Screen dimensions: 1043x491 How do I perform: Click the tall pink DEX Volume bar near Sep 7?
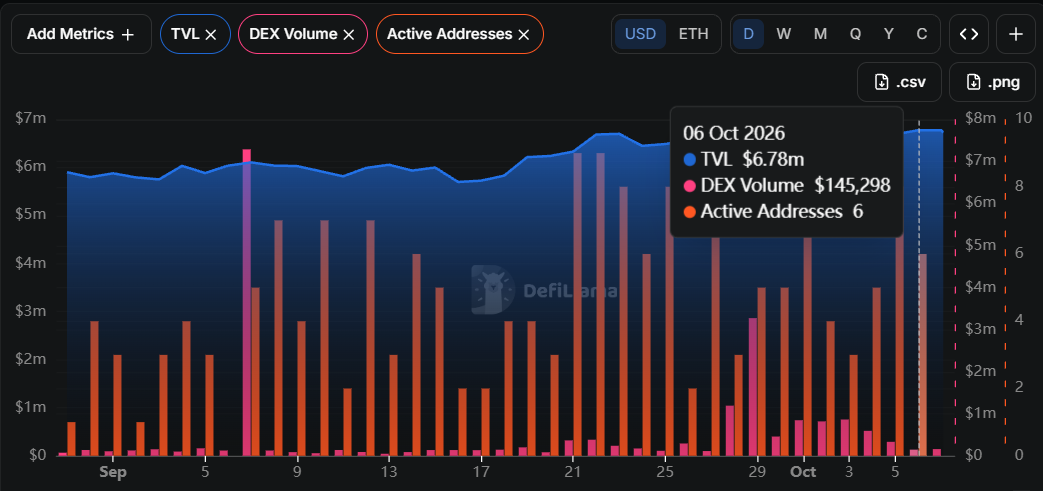click(x=246, y=303)
